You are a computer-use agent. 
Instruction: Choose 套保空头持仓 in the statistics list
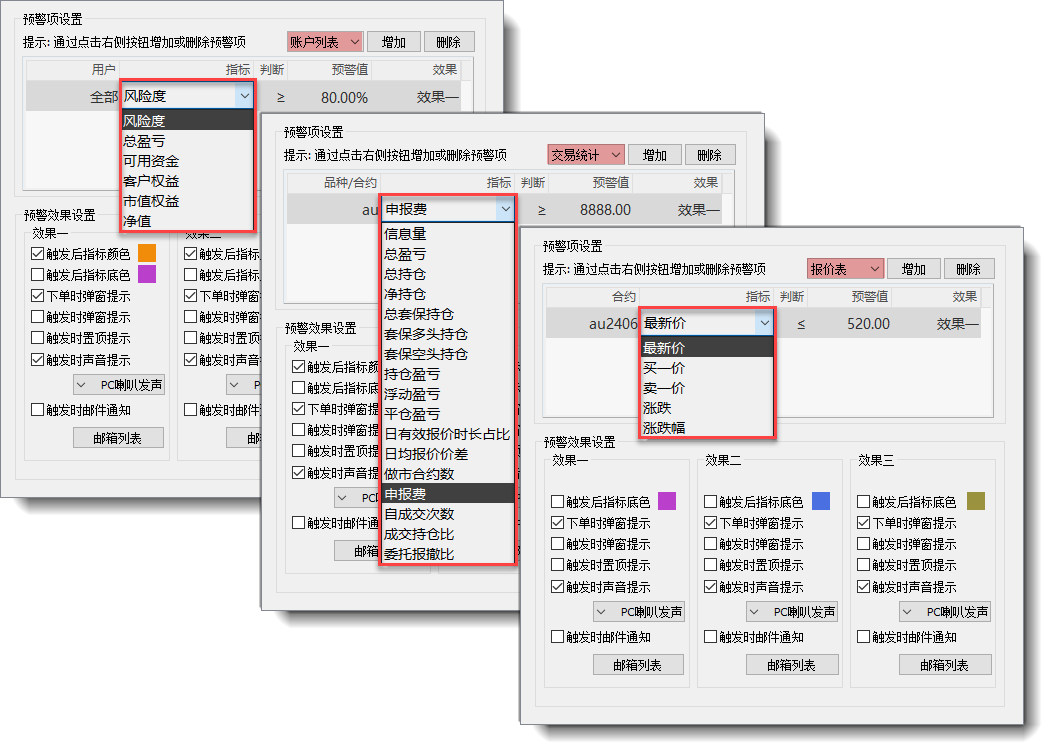tap(448, 354)
